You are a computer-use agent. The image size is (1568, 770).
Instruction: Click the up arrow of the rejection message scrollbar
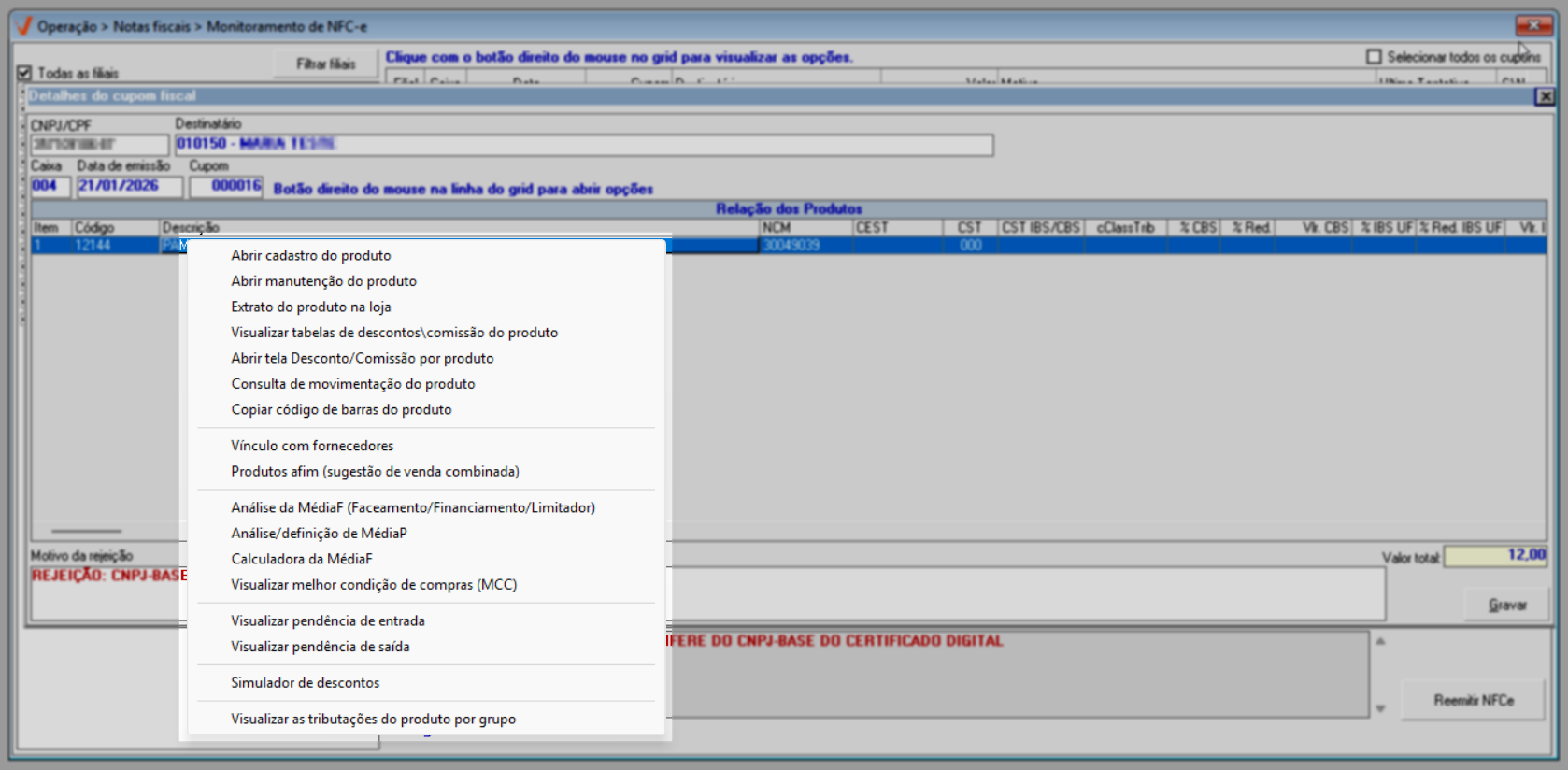click(1380, 642)
